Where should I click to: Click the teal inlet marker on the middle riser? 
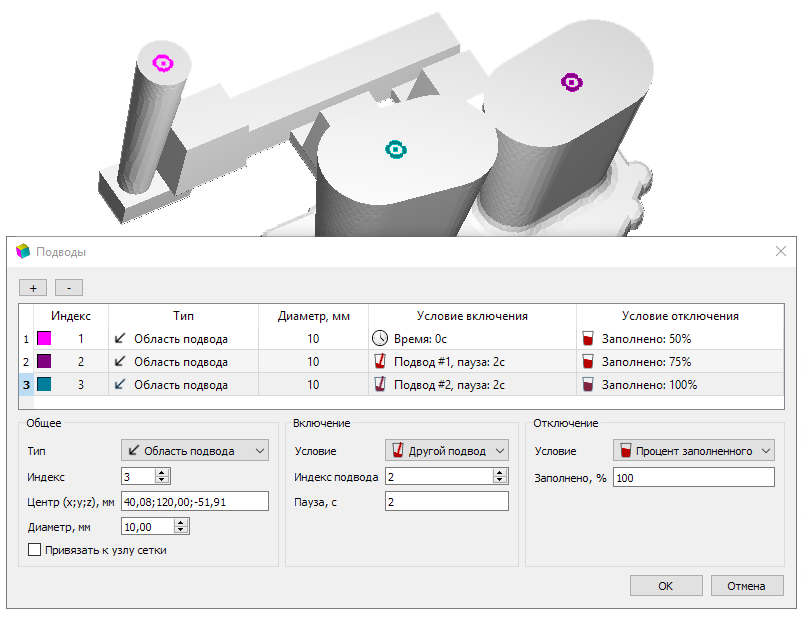click(396, 150)
